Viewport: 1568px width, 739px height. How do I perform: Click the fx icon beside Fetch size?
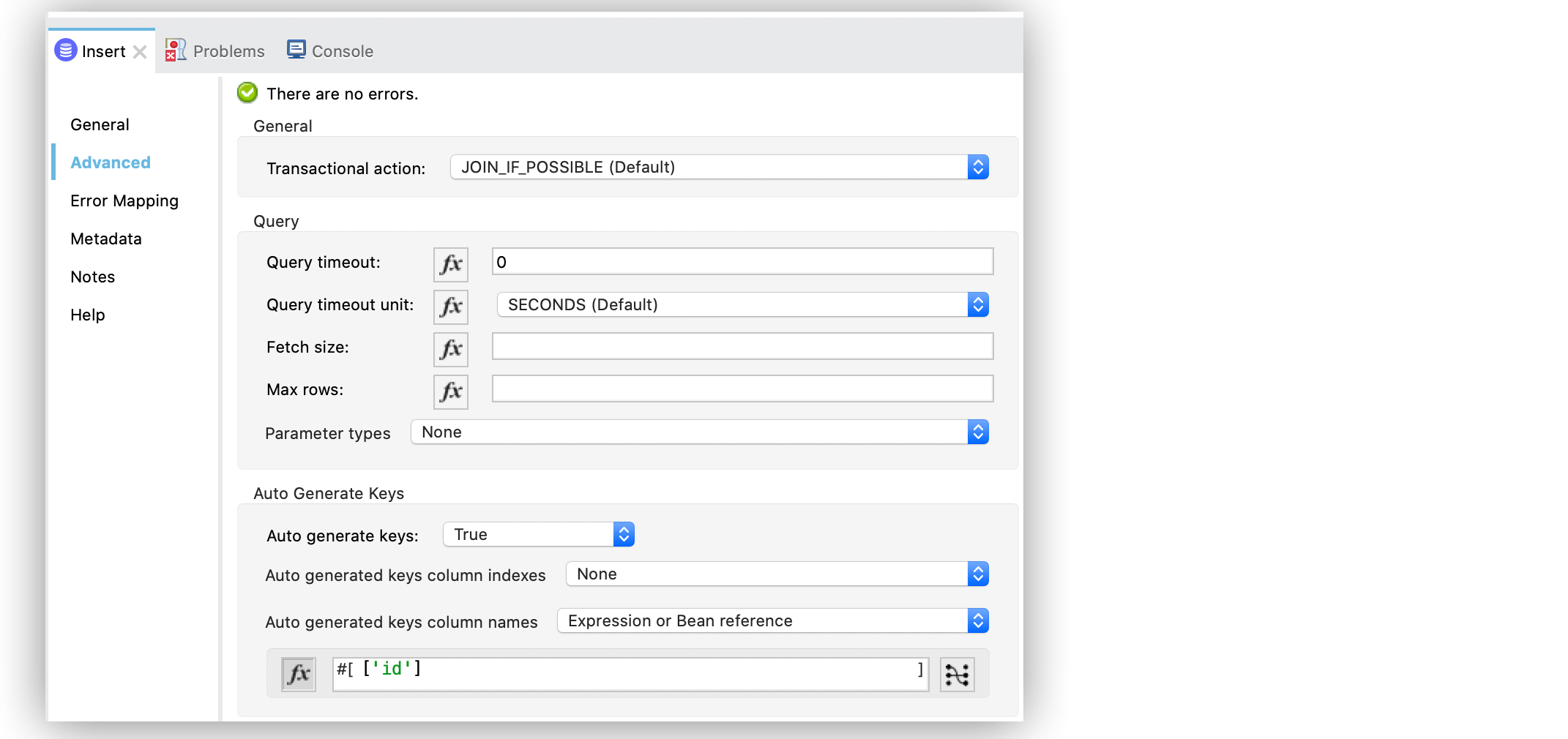click(449, 349)
